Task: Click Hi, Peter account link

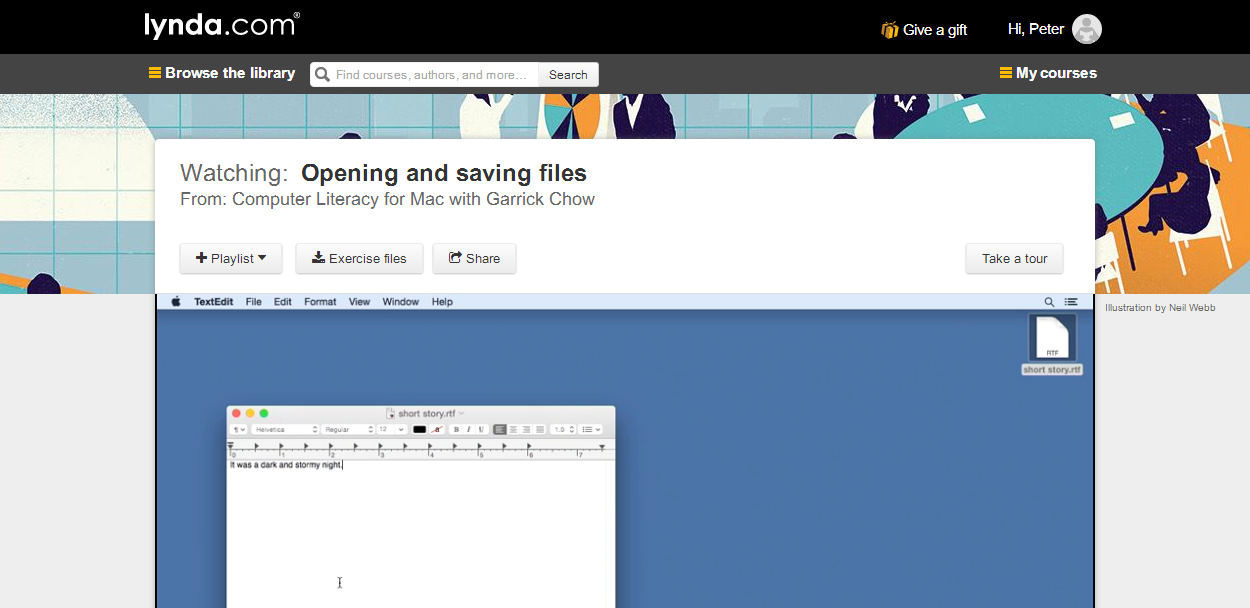Action: [x=1036, y=29]
